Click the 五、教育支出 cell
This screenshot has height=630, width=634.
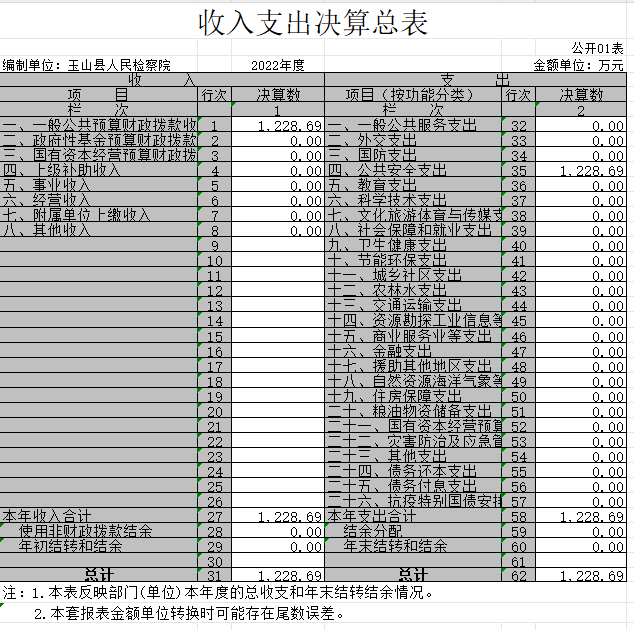[413, 185]
